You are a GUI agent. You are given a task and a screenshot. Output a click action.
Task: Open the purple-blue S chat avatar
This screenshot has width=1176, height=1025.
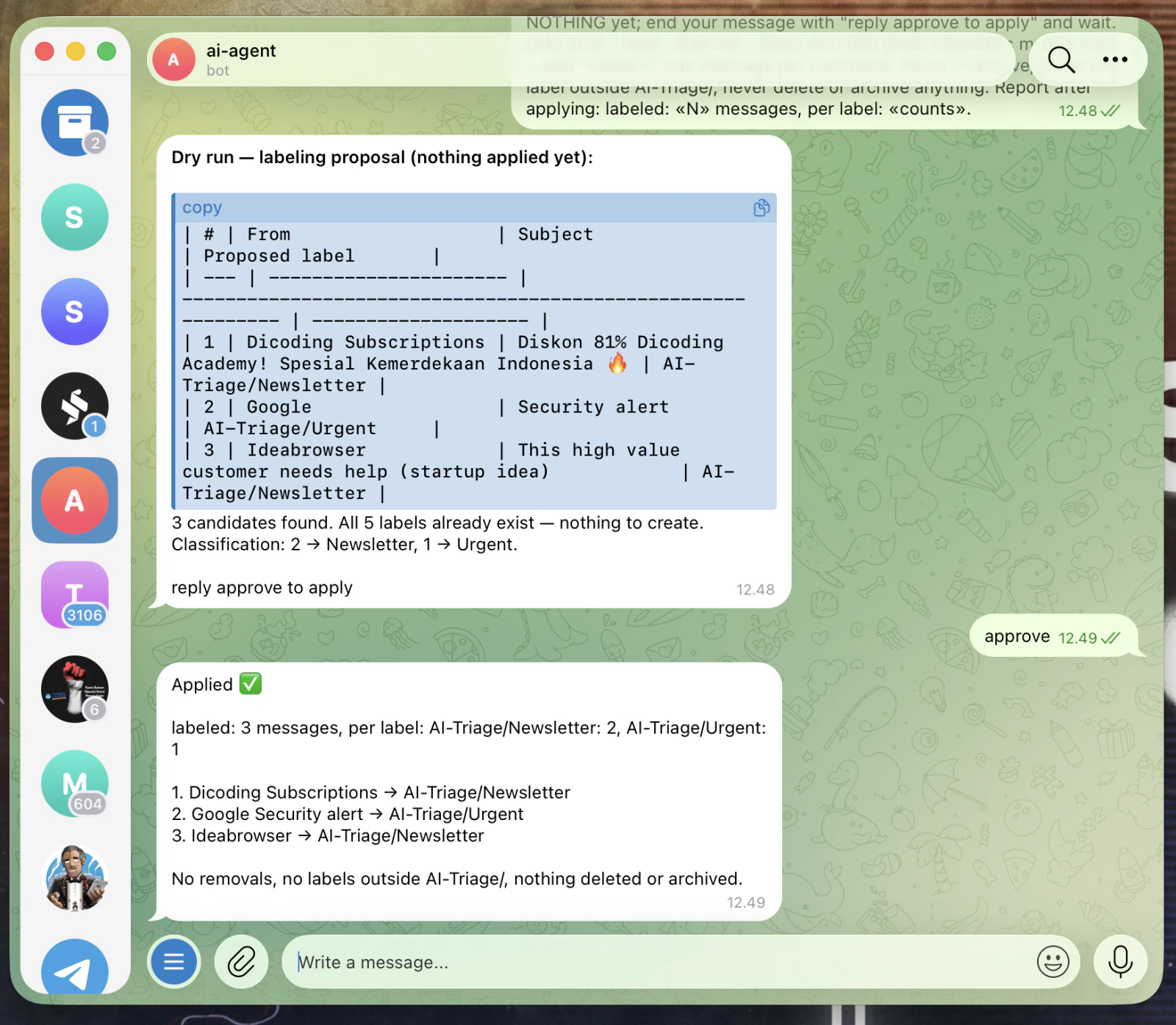click(75, 312)
